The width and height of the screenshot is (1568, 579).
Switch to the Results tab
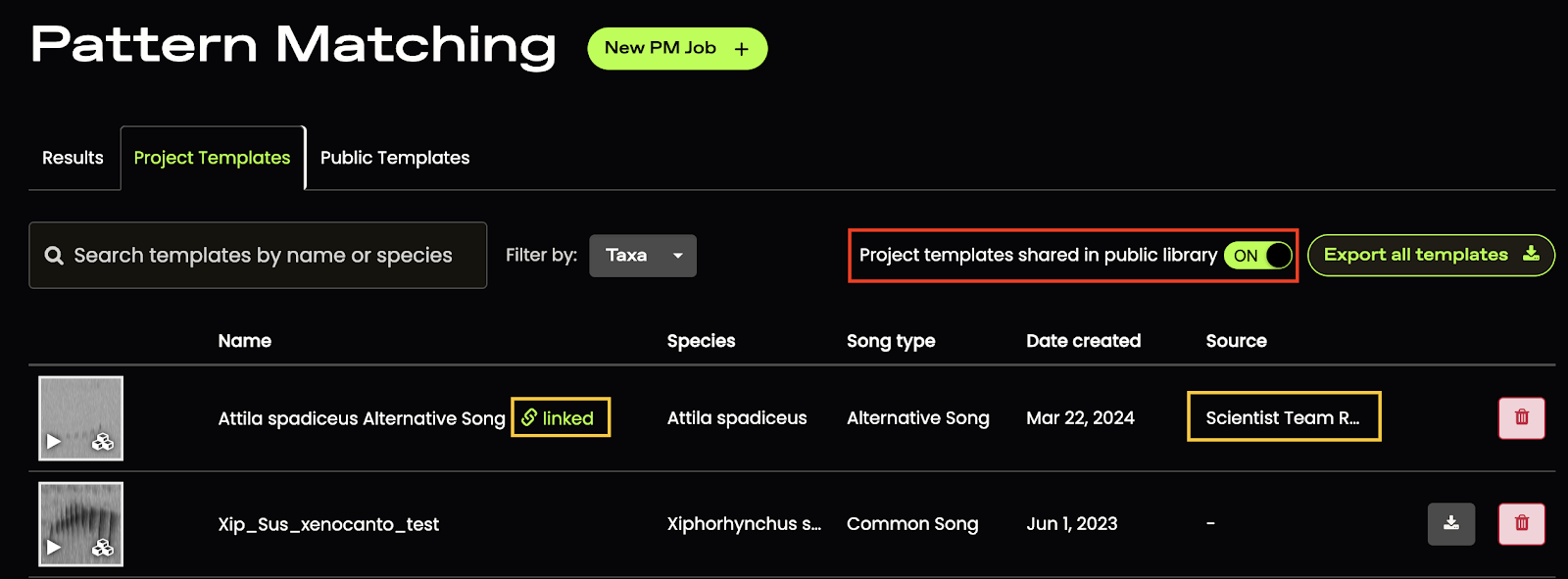pos(73,158)
